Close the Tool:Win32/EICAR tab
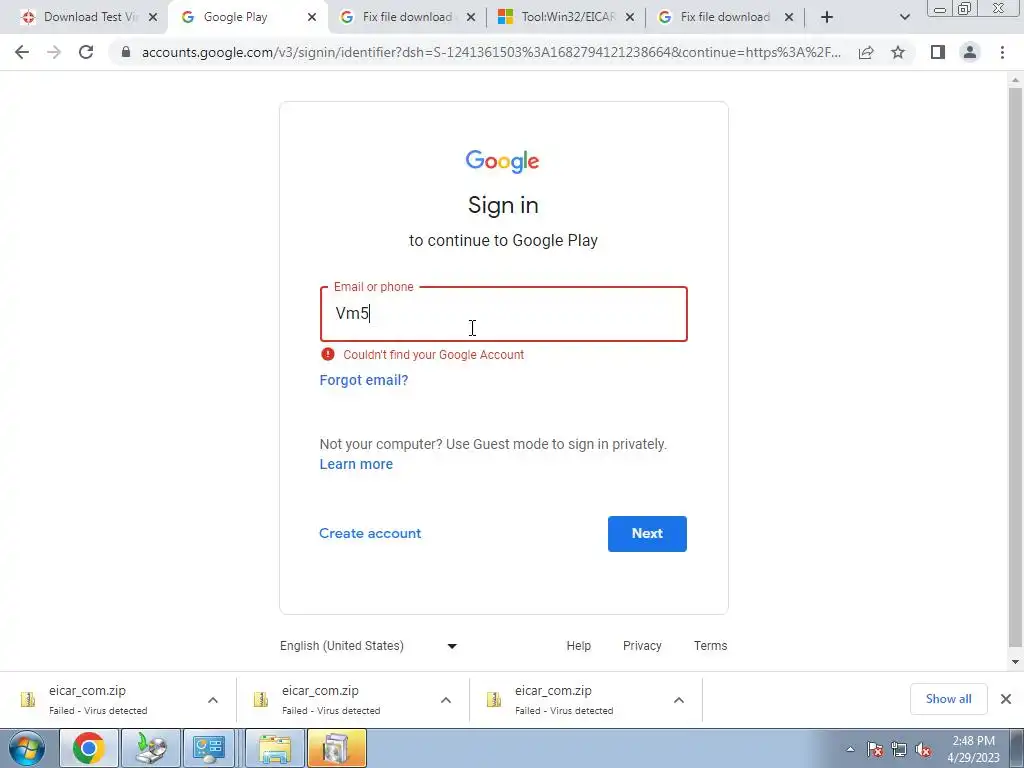The height and width of the screenshot is (768, 1024). click(x=630, y=18)
